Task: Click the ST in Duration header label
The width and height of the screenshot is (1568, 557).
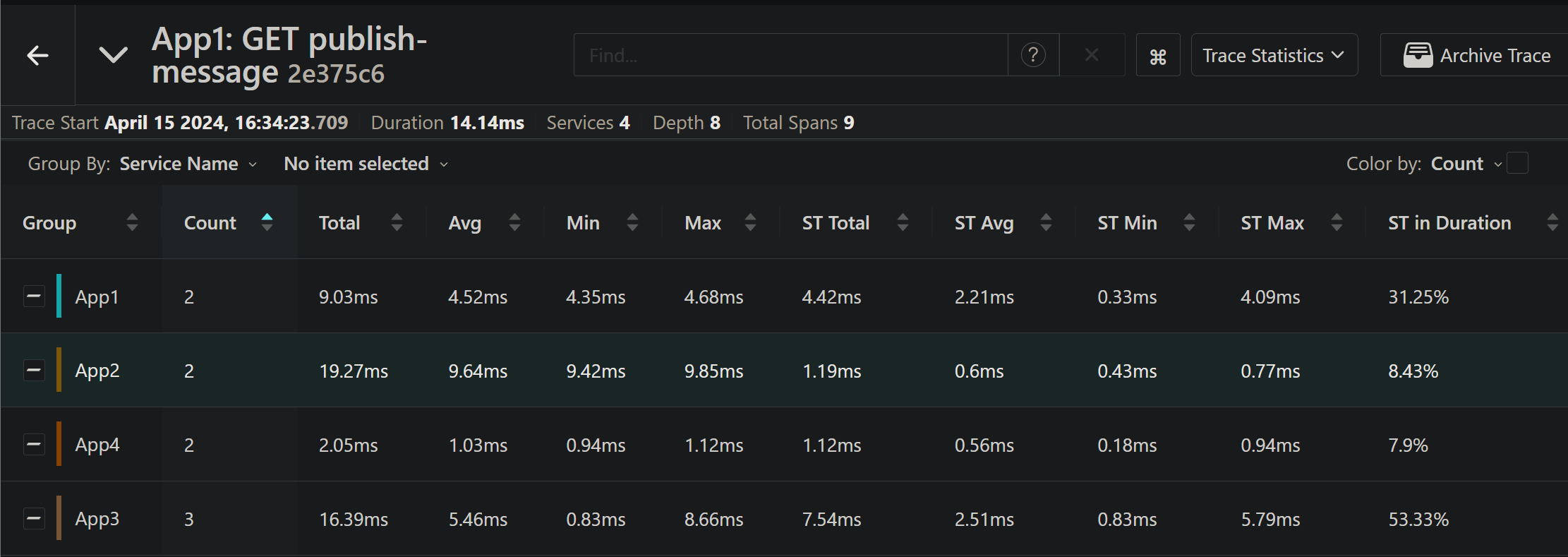Action: tap(1449, 223)
